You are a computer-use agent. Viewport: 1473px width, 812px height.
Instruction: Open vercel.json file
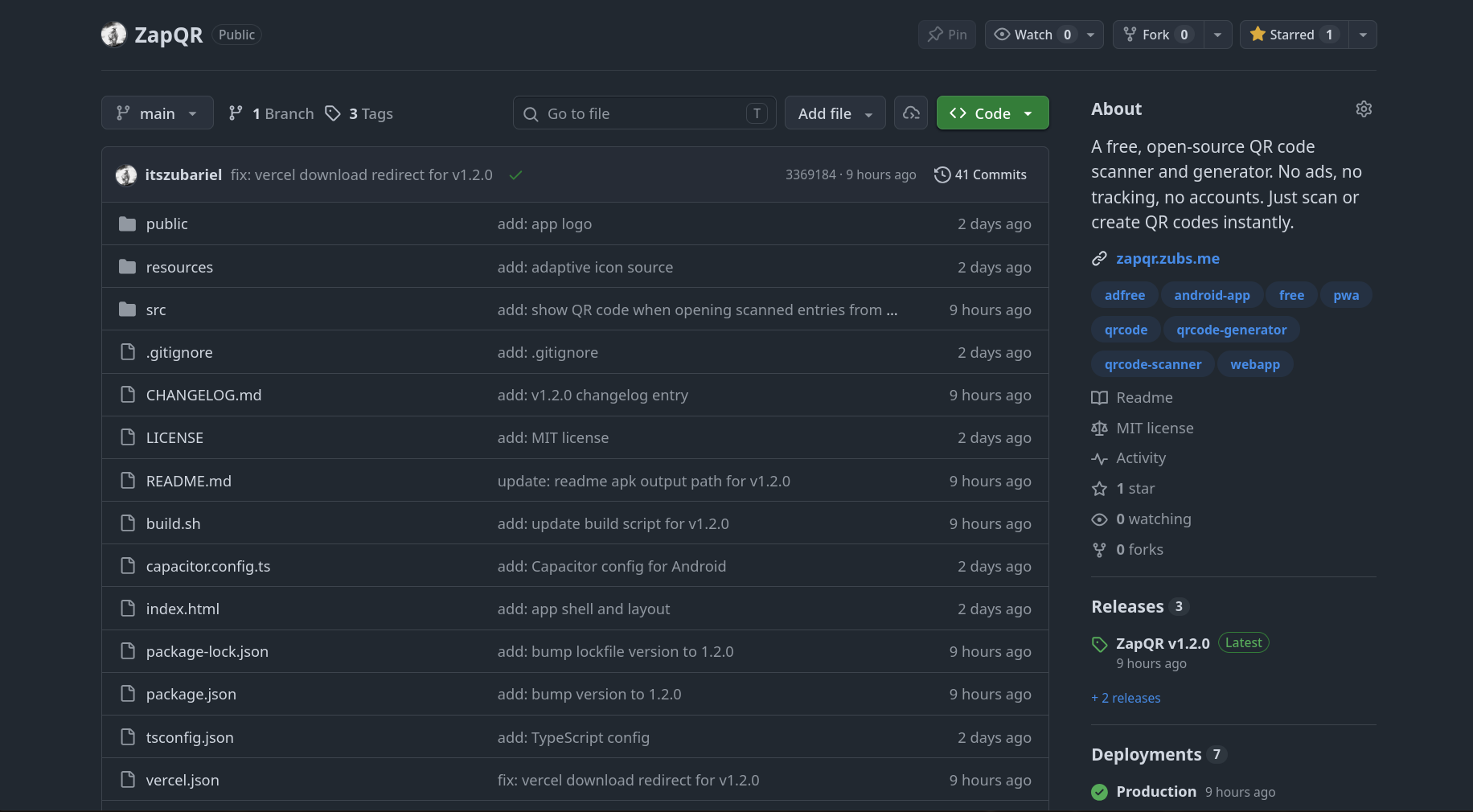click(x=183, y=780)
